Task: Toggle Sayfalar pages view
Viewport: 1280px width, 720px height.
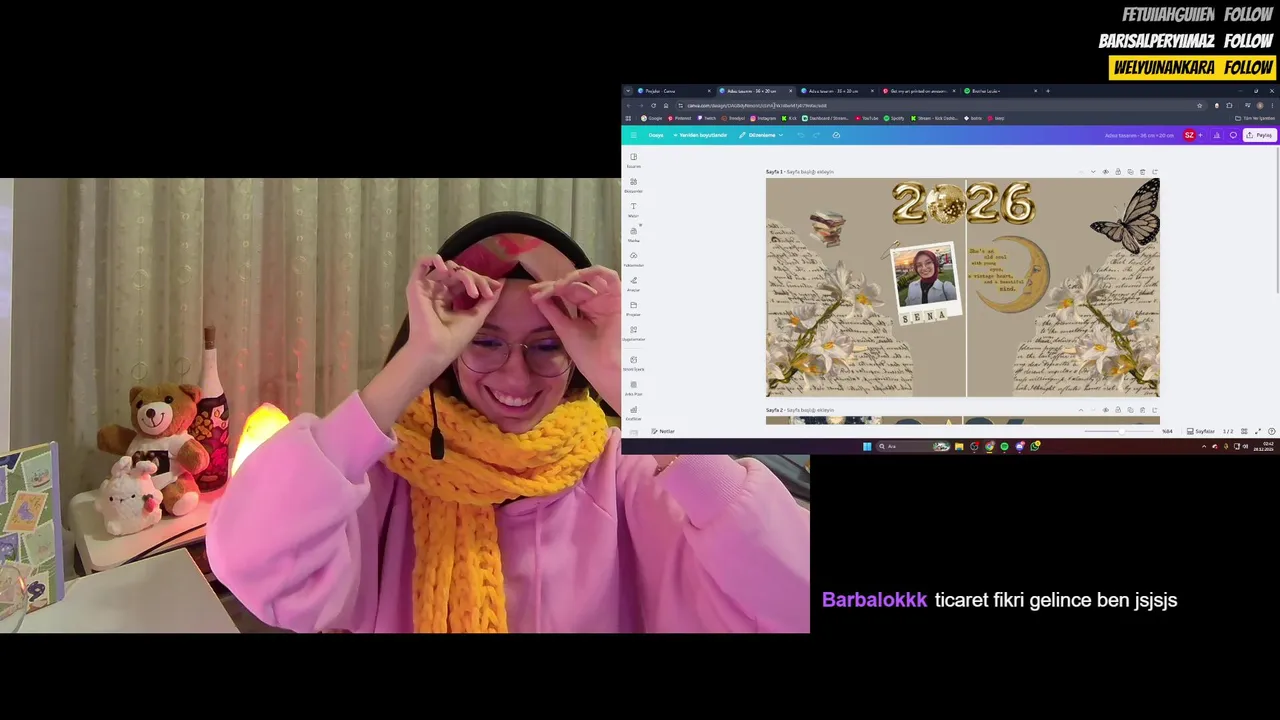Action: (x=1201, y=431)
